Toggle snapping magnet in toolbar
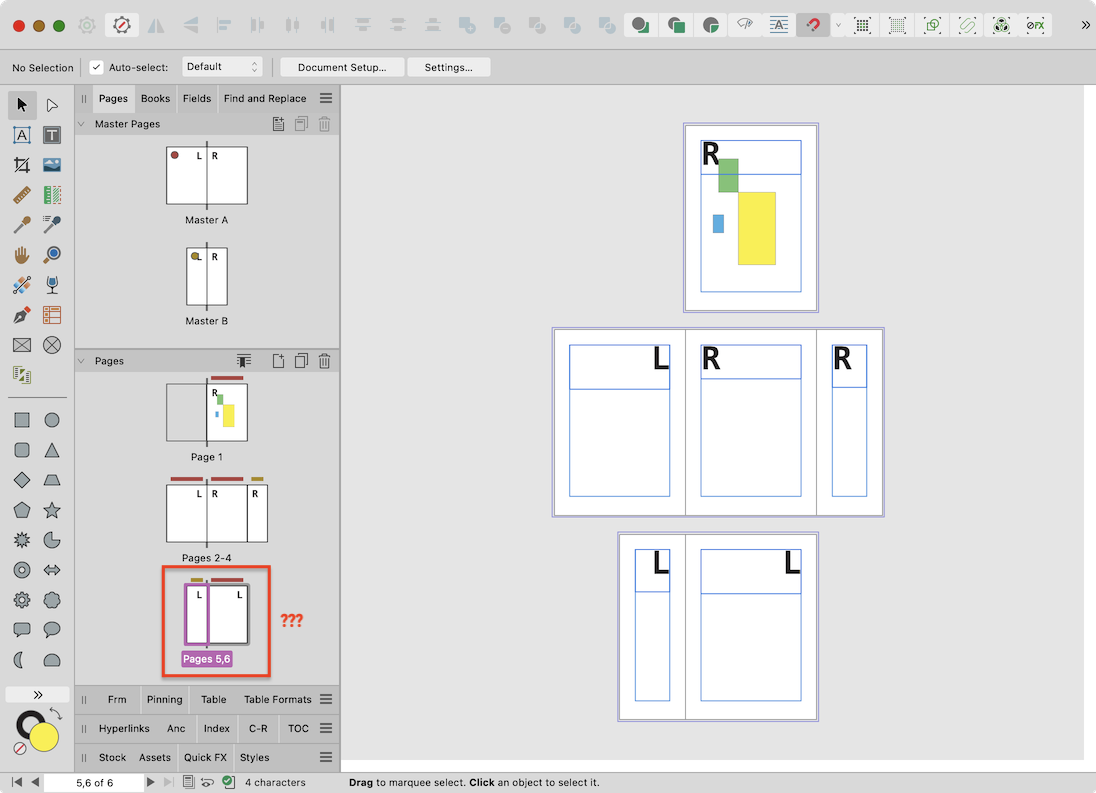Viewport: 1096px width, 793px height. [x=813, y=25]
